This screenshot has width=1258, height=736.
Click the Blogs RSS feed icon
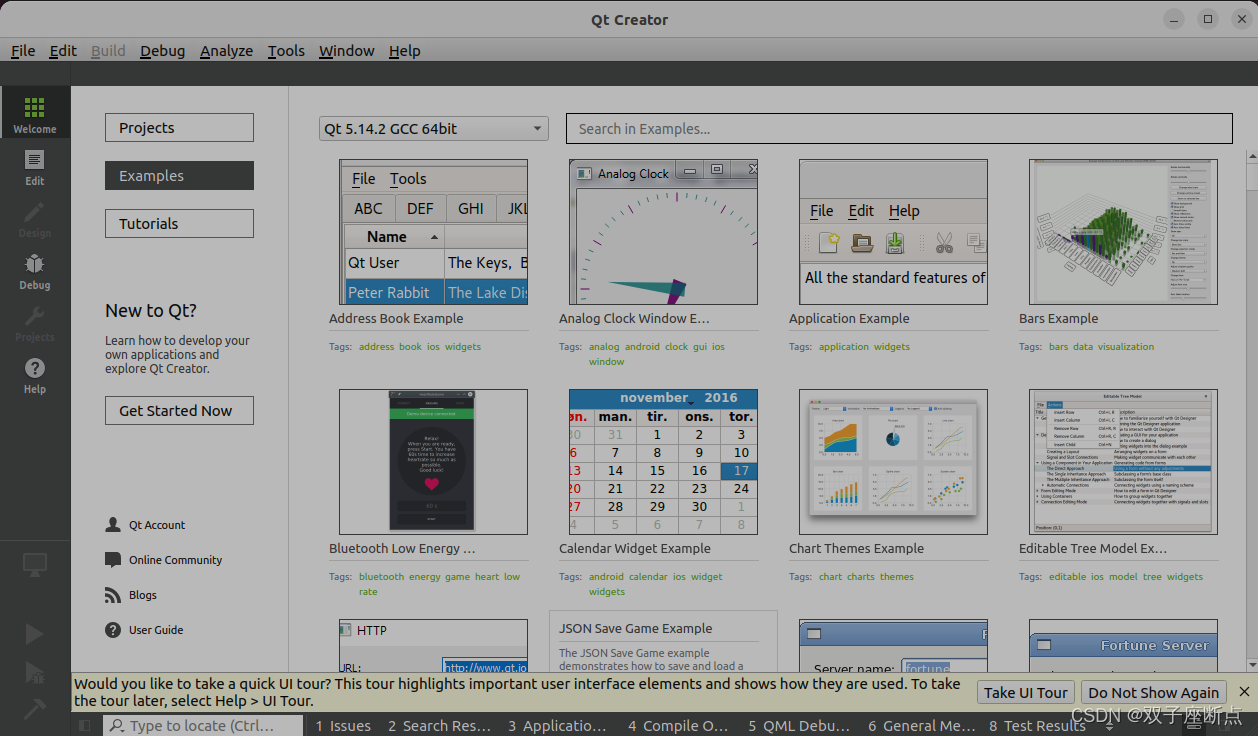(113, 595)
